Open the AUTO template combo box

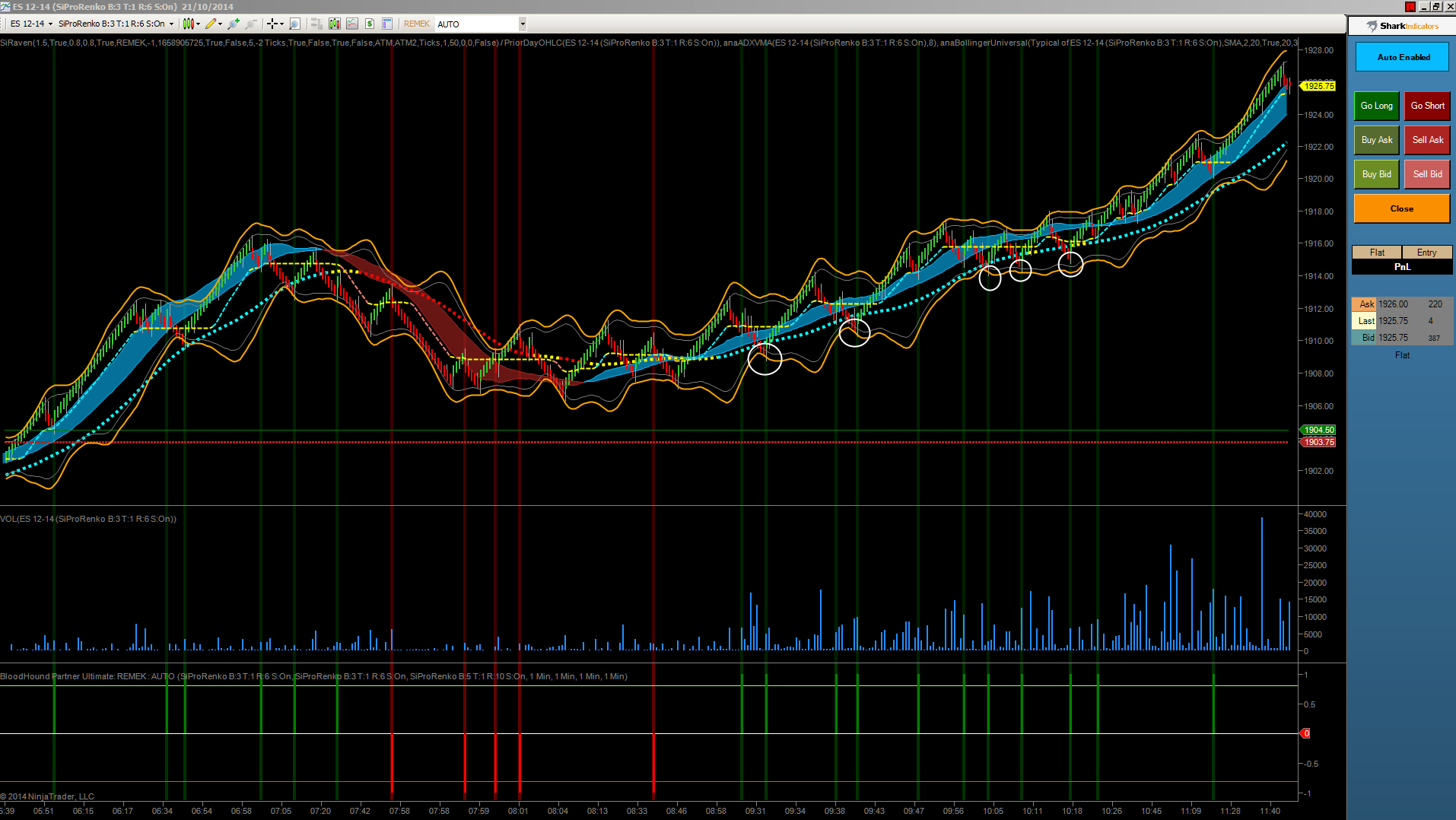[x=481, y=24]
